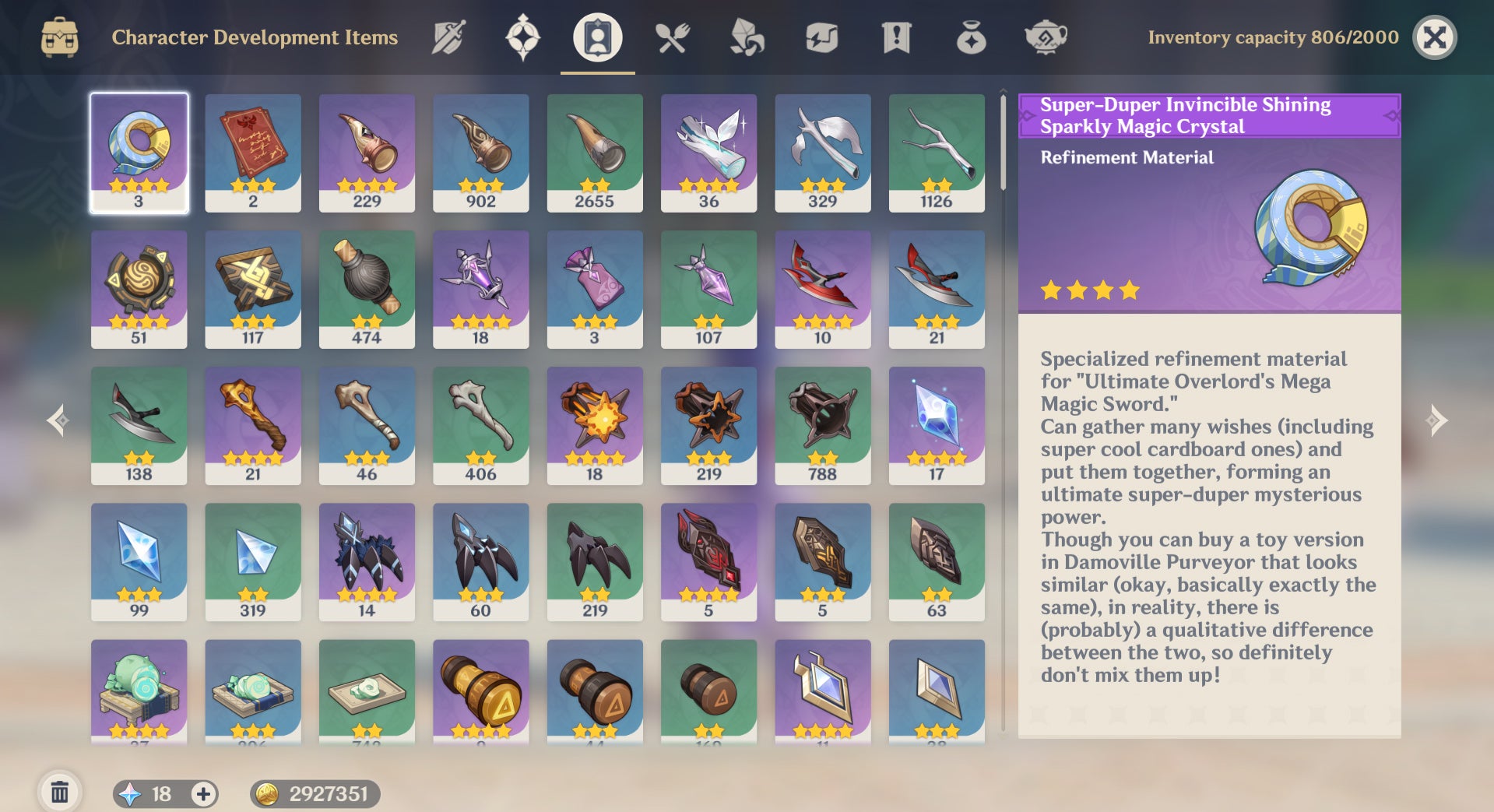This screenshot has height=812, width=1494.
Task: Go to next category with right arrow
Action: click(x=1436, y=421)
